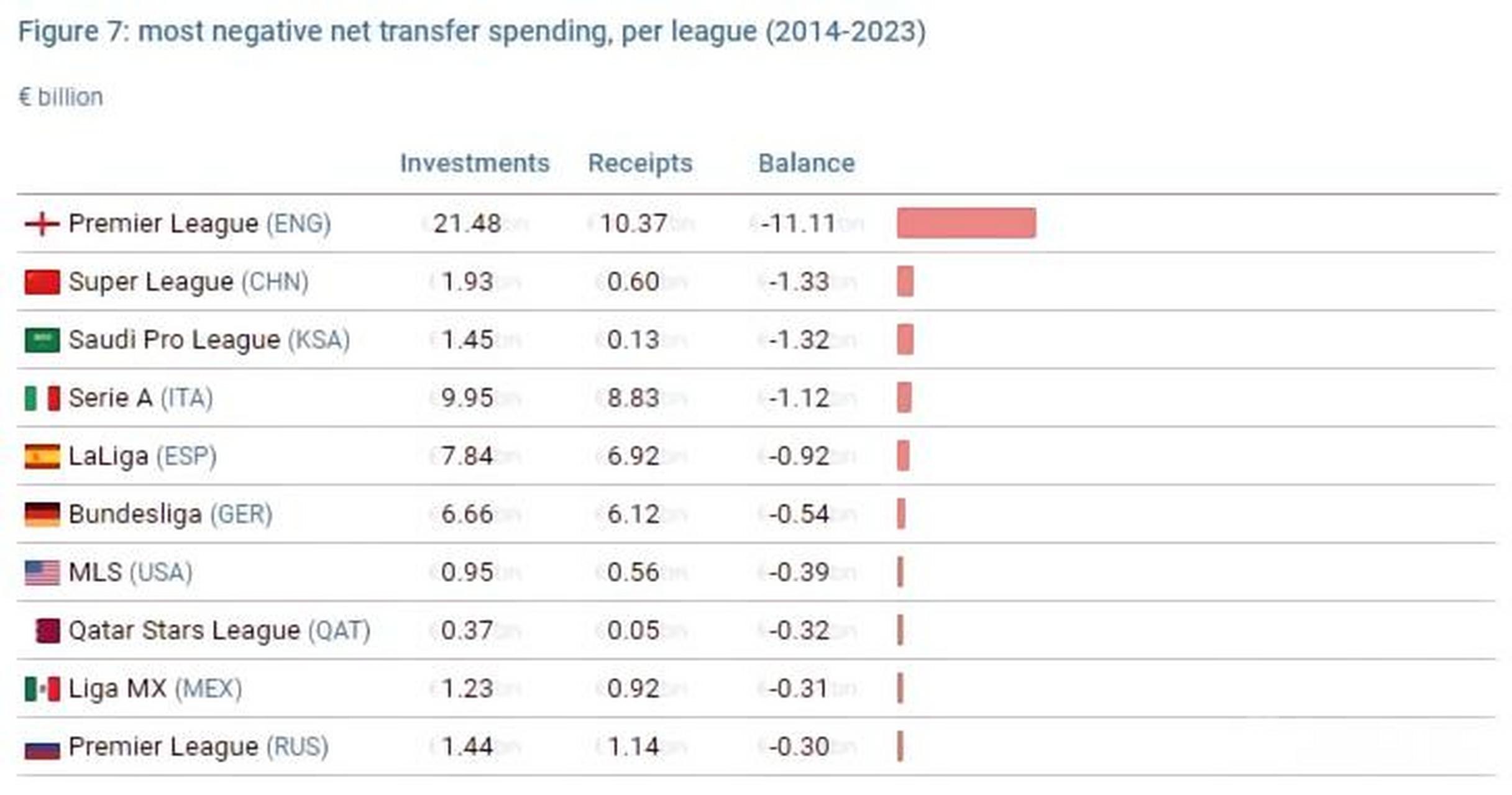The width and height of the screenshot is (1512, 795).
Task: Click the Russia flag icon
Action: tap(42, 748)
